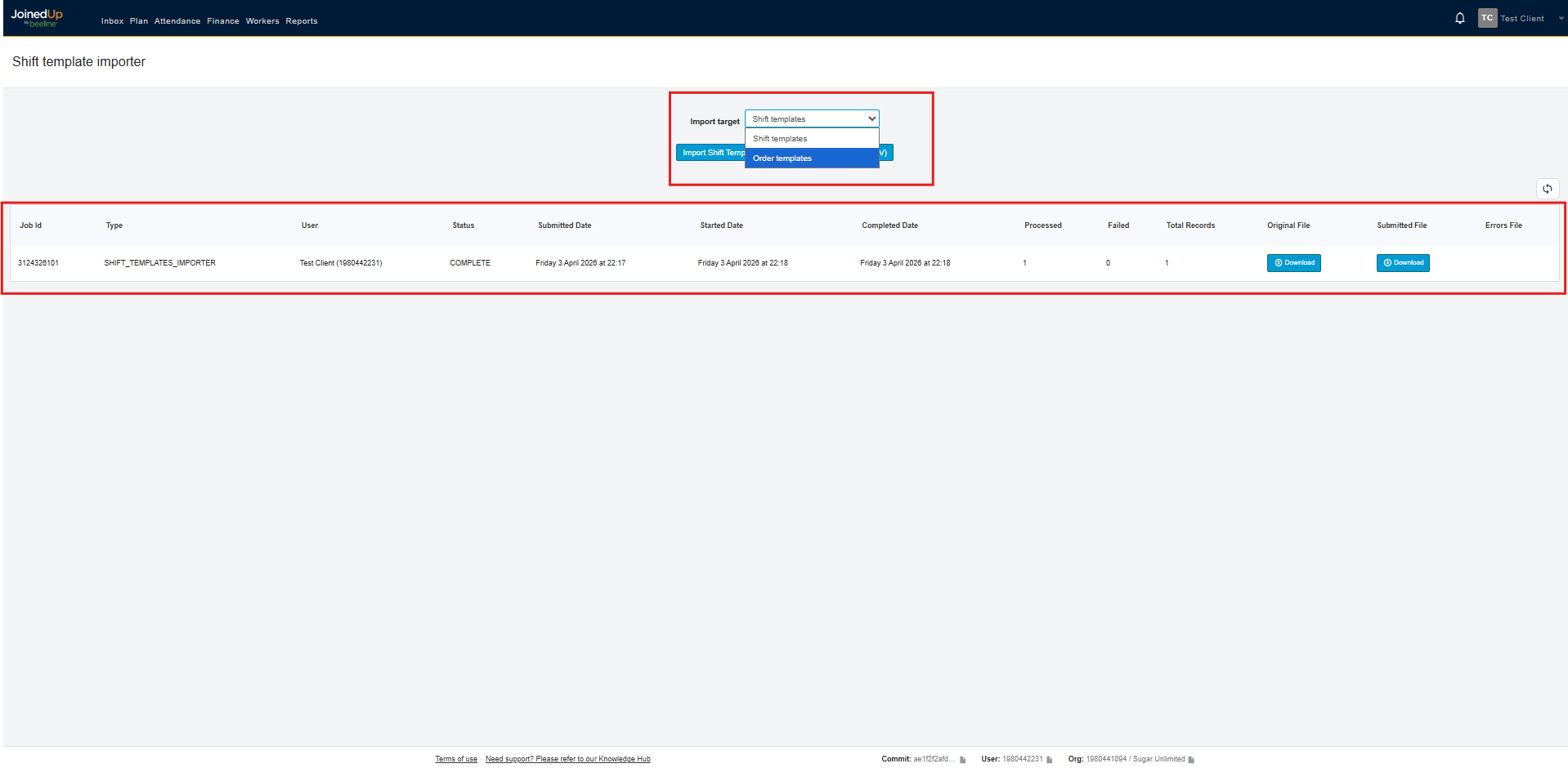Select Order templates from the dropdown list
The height and width of the screenshot is (768, 1568).
811,159
